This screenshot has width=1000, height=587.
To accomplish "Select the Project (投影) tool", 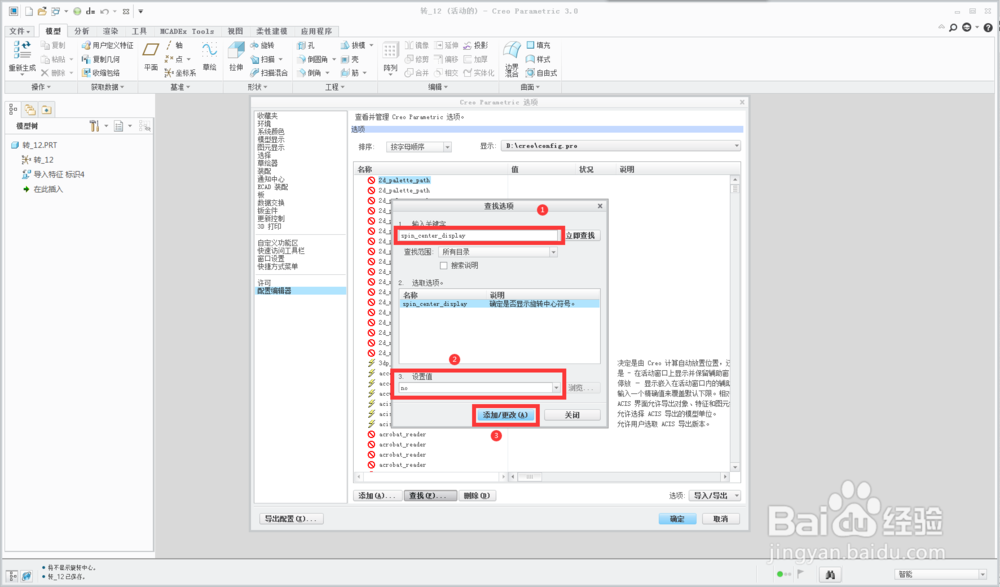I will click(x=476, y=45).
